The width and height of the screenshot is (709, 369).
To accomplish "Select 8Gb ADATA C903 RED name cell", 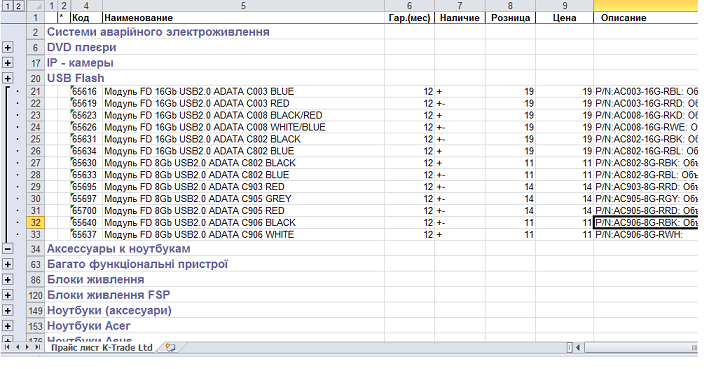I will click(x=243, y=187).
